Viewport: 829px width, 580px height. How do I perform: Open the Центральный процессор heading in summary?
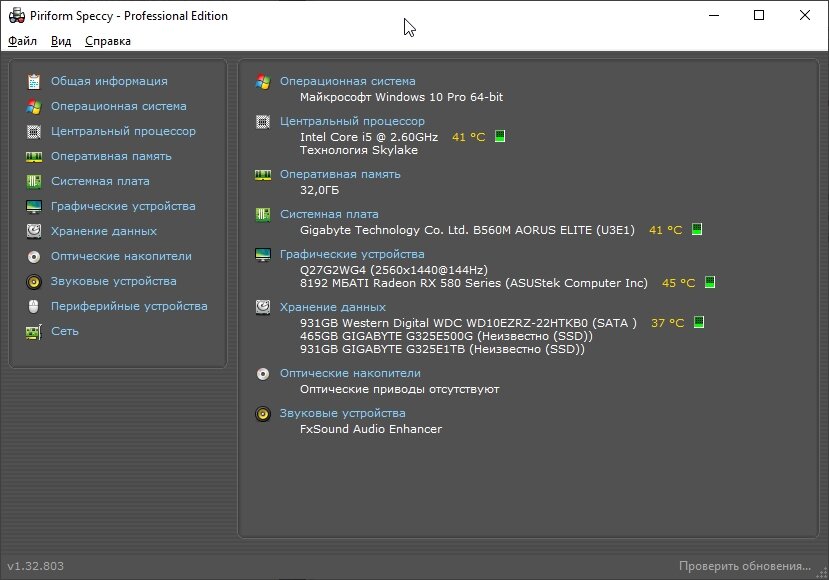click(352, 121)
